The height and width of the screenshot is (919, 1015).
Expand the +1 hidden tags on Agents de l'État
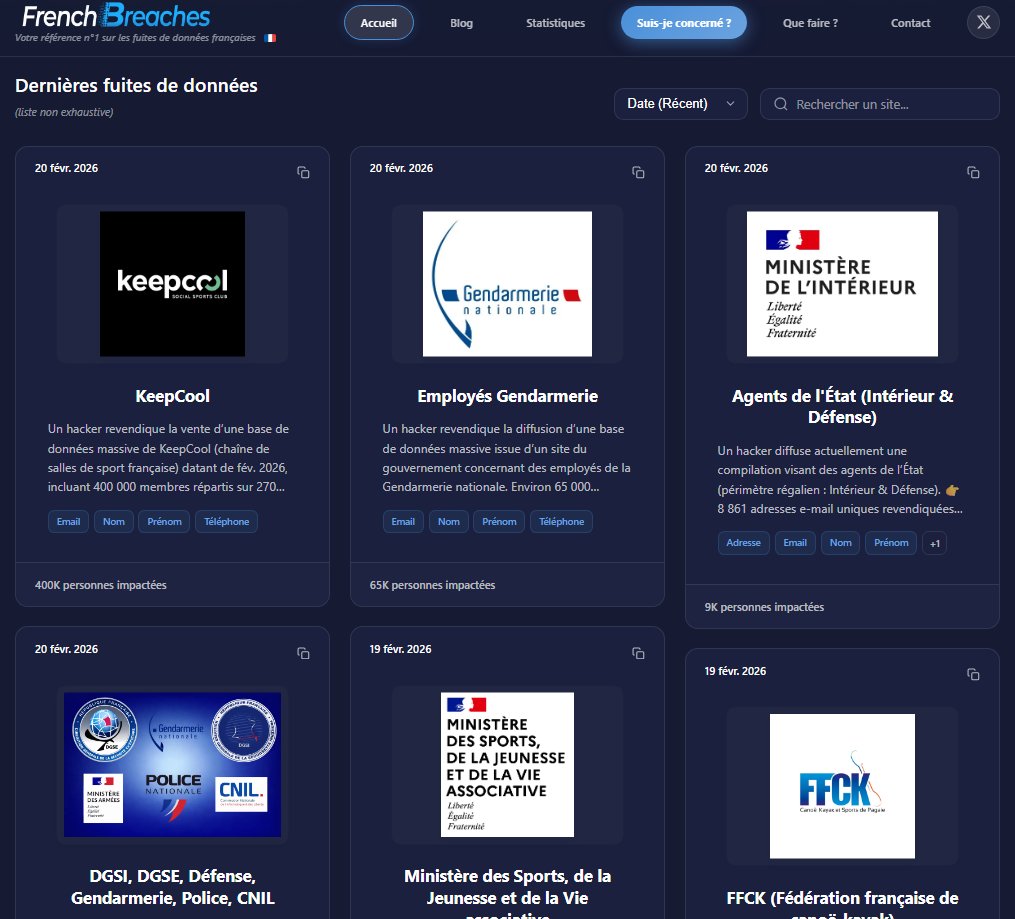934,542
